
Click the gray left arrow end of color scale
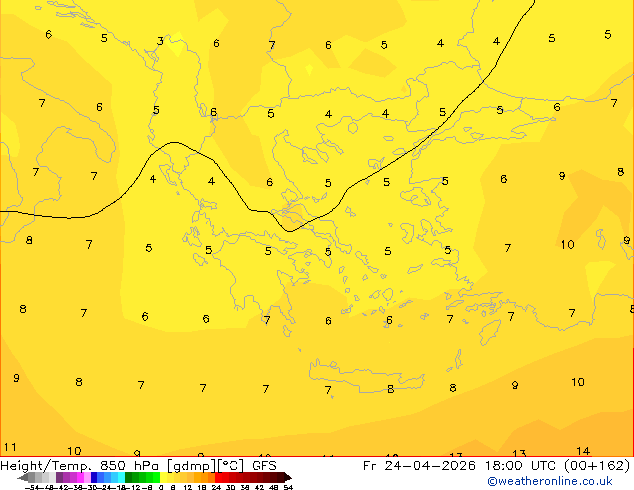click(x=22, y=477)
